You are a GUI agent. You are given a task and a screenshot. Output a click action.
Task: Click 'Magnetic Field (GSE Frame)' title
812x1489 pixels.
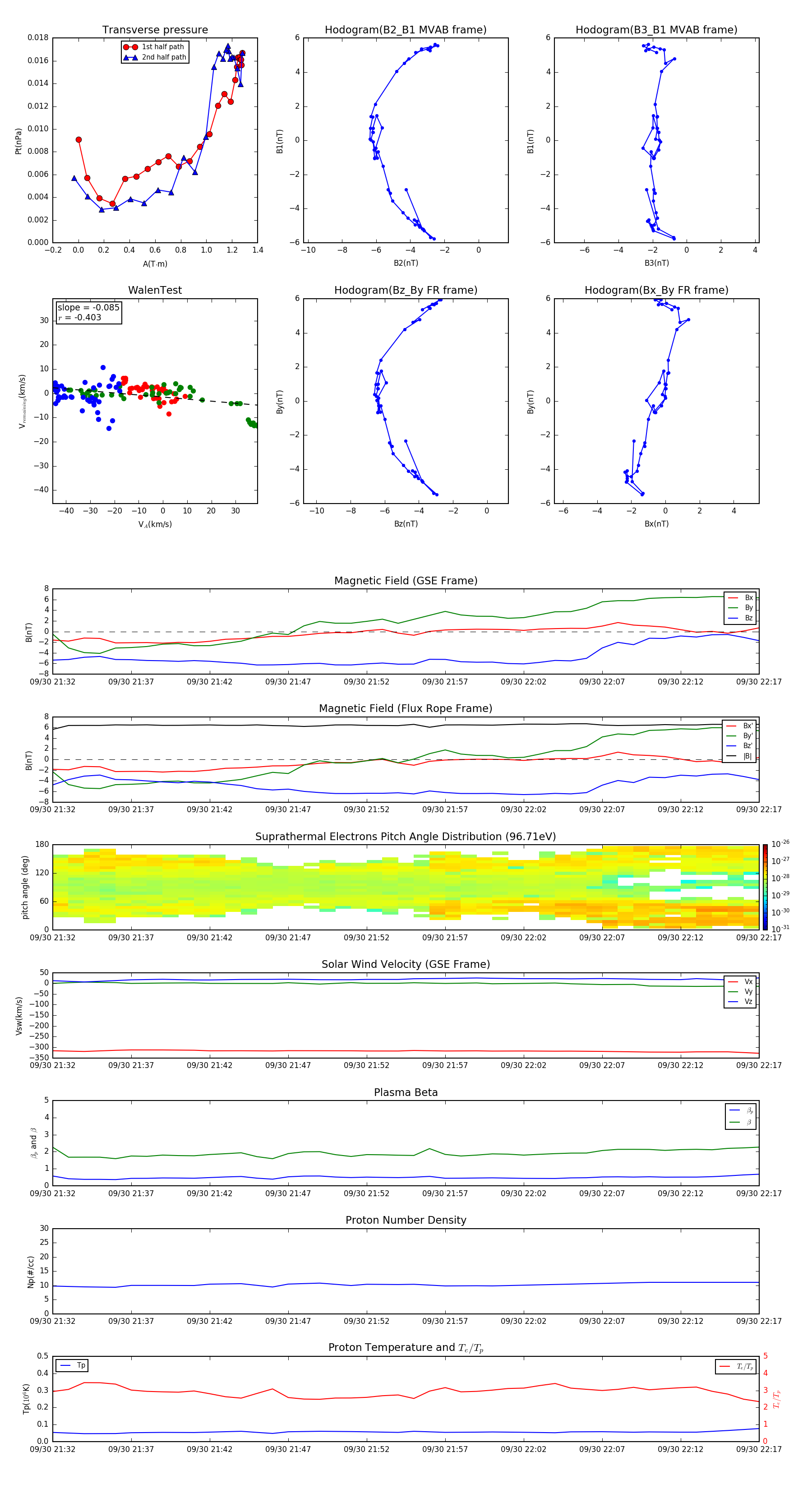pyautogui.click(x=406, y=581)
